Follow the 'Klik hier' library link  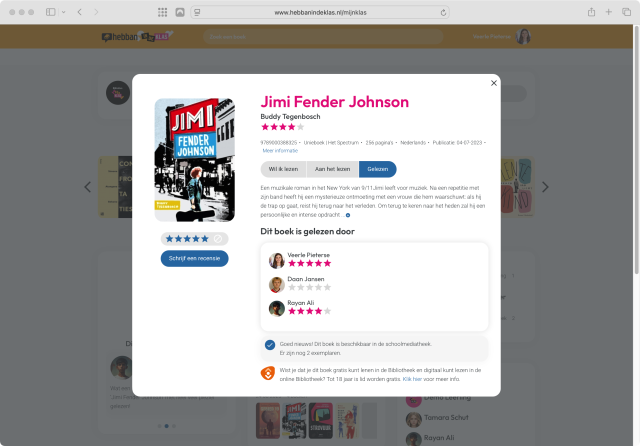pos(412,379)
